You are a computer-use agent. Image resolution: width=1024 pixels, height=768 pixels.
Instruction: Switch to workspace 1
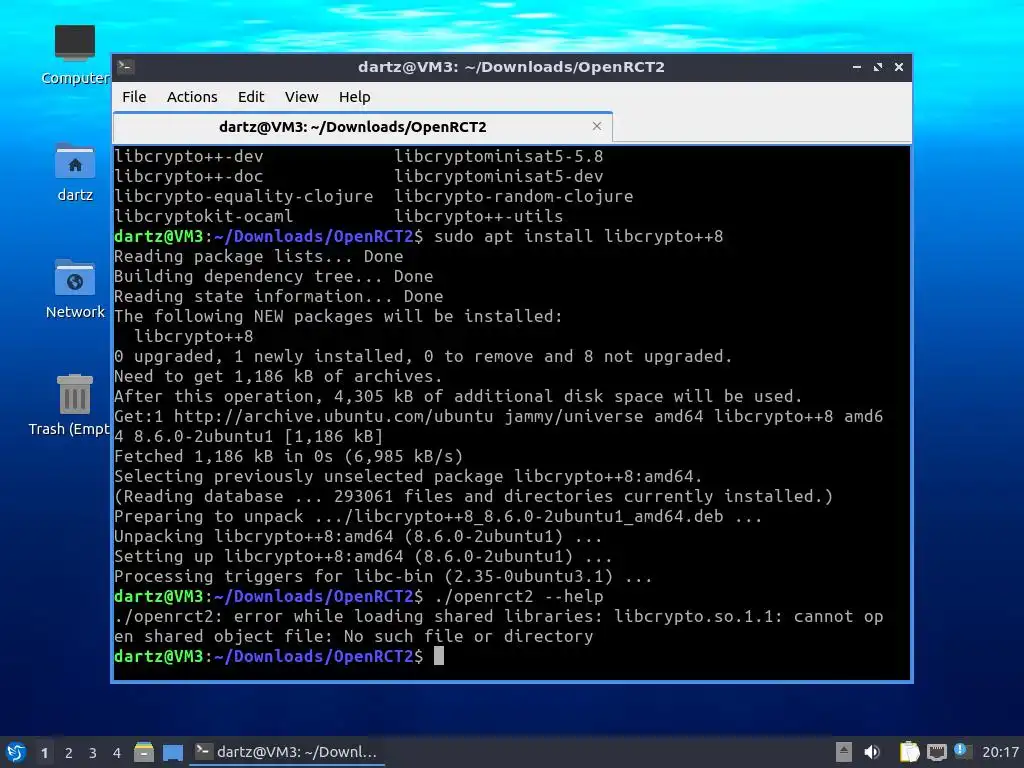pyautogui.click(x=44, y=753)
